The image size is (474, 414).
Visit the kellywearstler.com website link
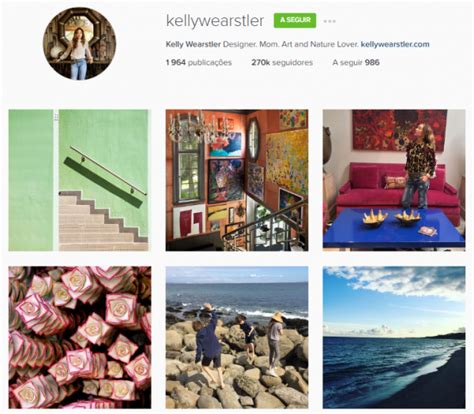395,44
